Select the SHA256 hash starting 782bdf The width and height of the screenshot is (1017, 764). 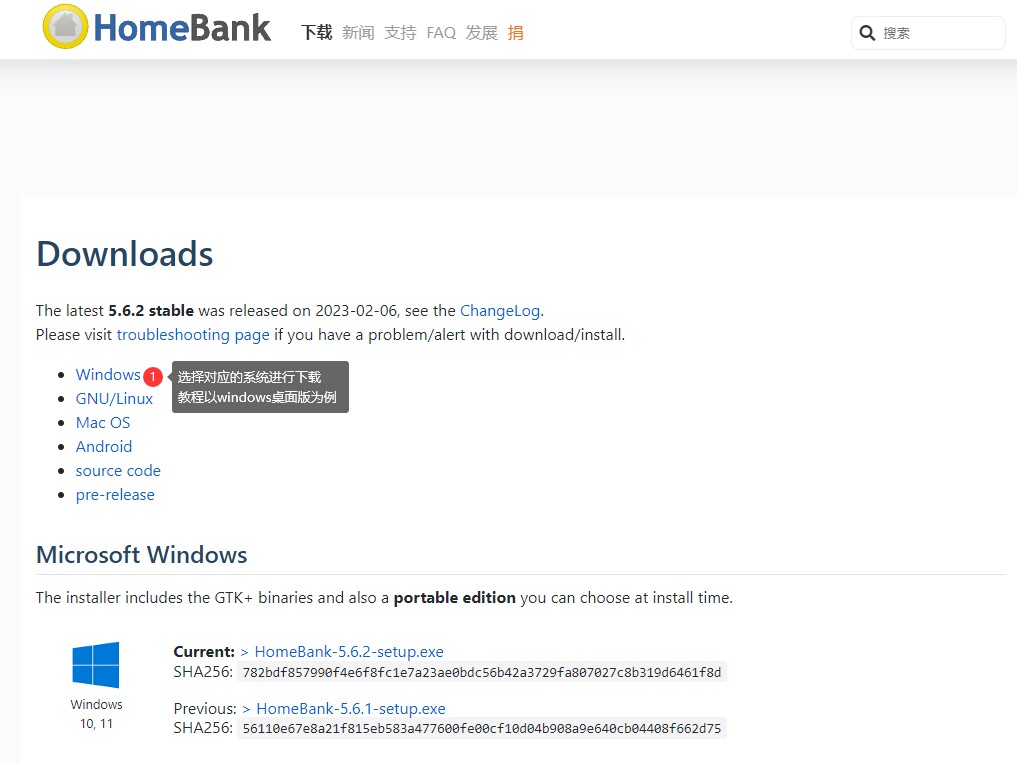482,673
